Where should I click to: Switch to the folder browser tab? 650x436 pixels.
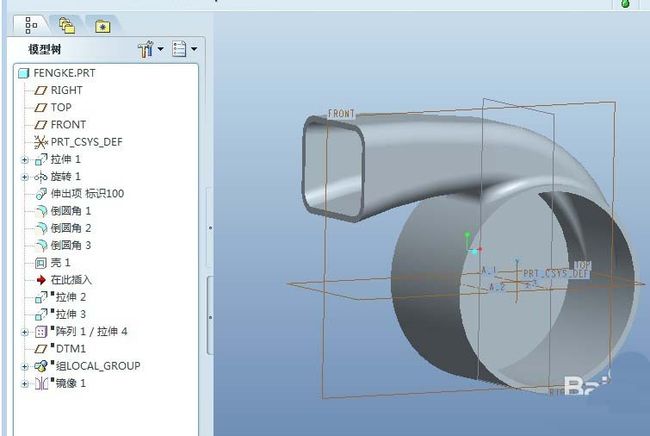tap(67, 26)
